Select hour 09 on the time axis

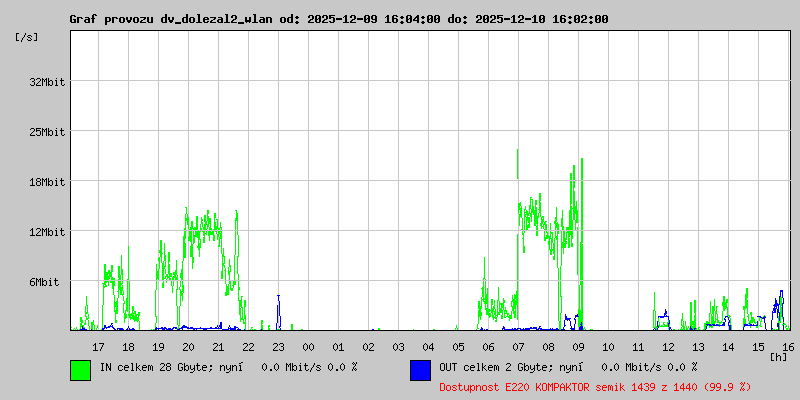pos(578,347)
